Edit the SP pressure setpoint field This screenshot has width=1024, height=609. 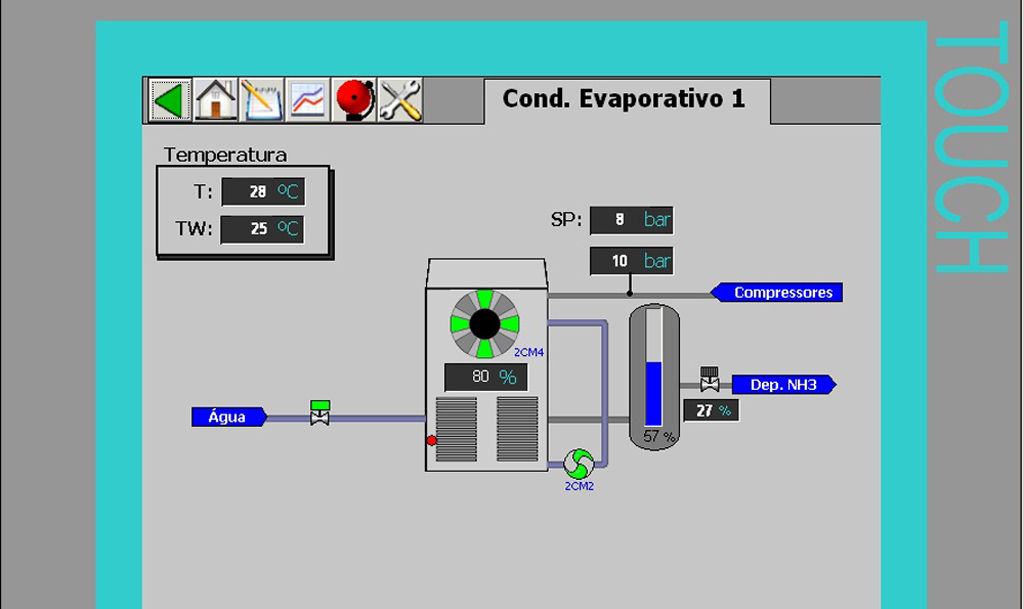tap(631, 220)
